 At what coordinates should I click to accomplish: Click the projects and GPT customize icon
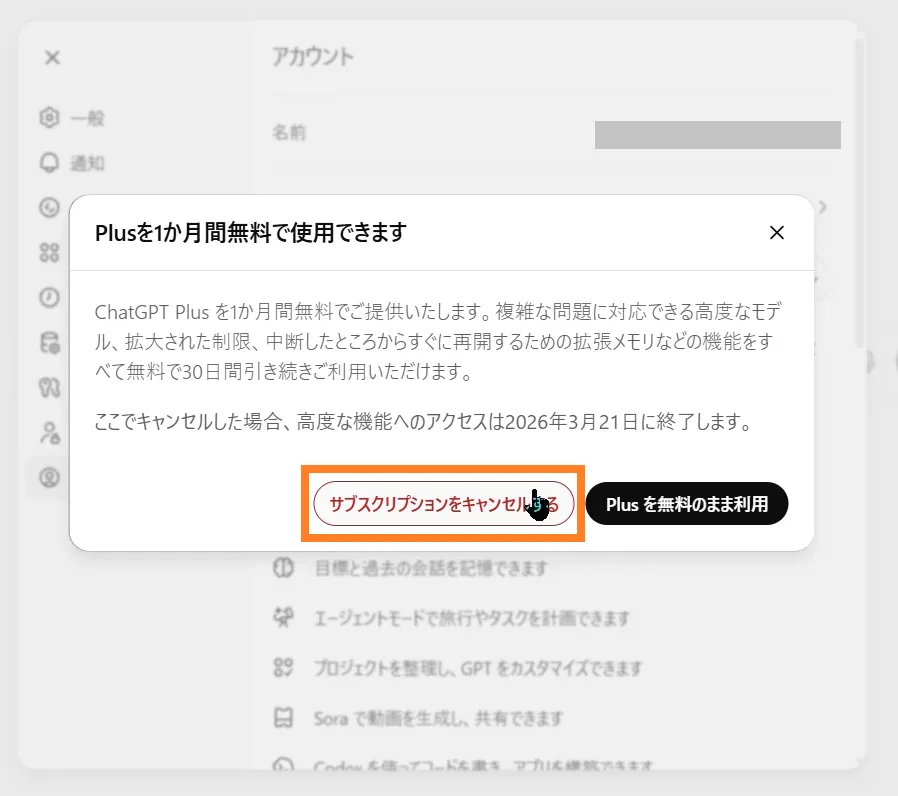coord(283,667)
